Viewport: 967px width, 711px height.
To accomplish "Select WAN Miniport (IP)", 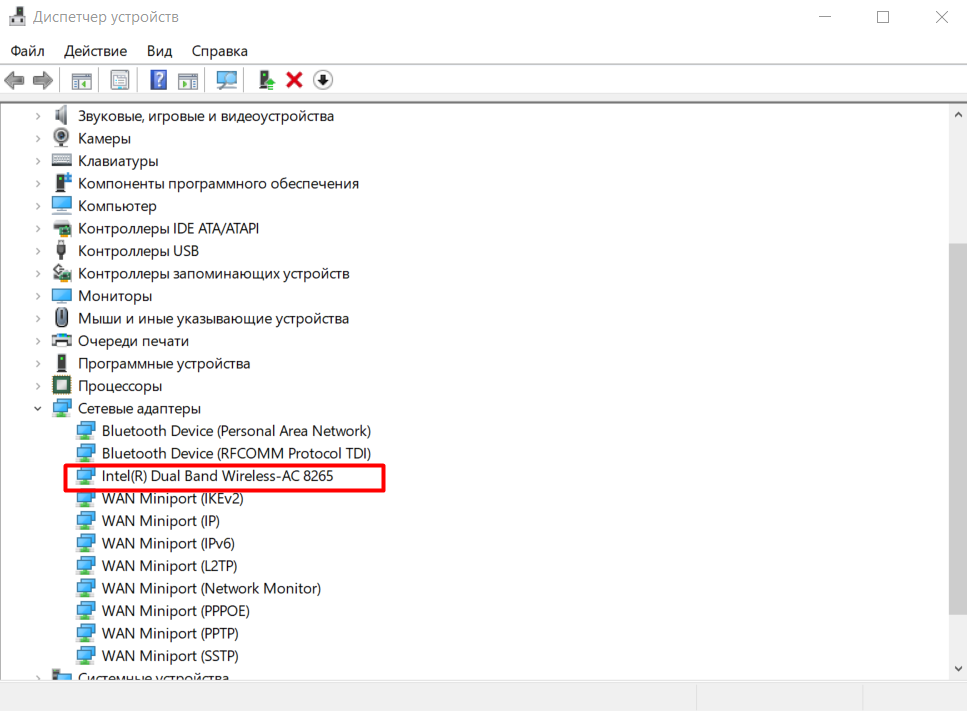I will [x=160, y=520].
